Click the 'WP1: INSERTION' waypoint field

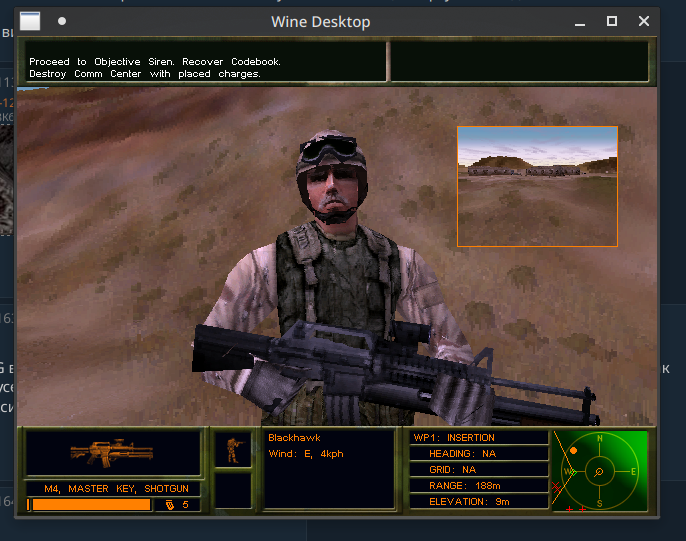[x=479, y=438]
